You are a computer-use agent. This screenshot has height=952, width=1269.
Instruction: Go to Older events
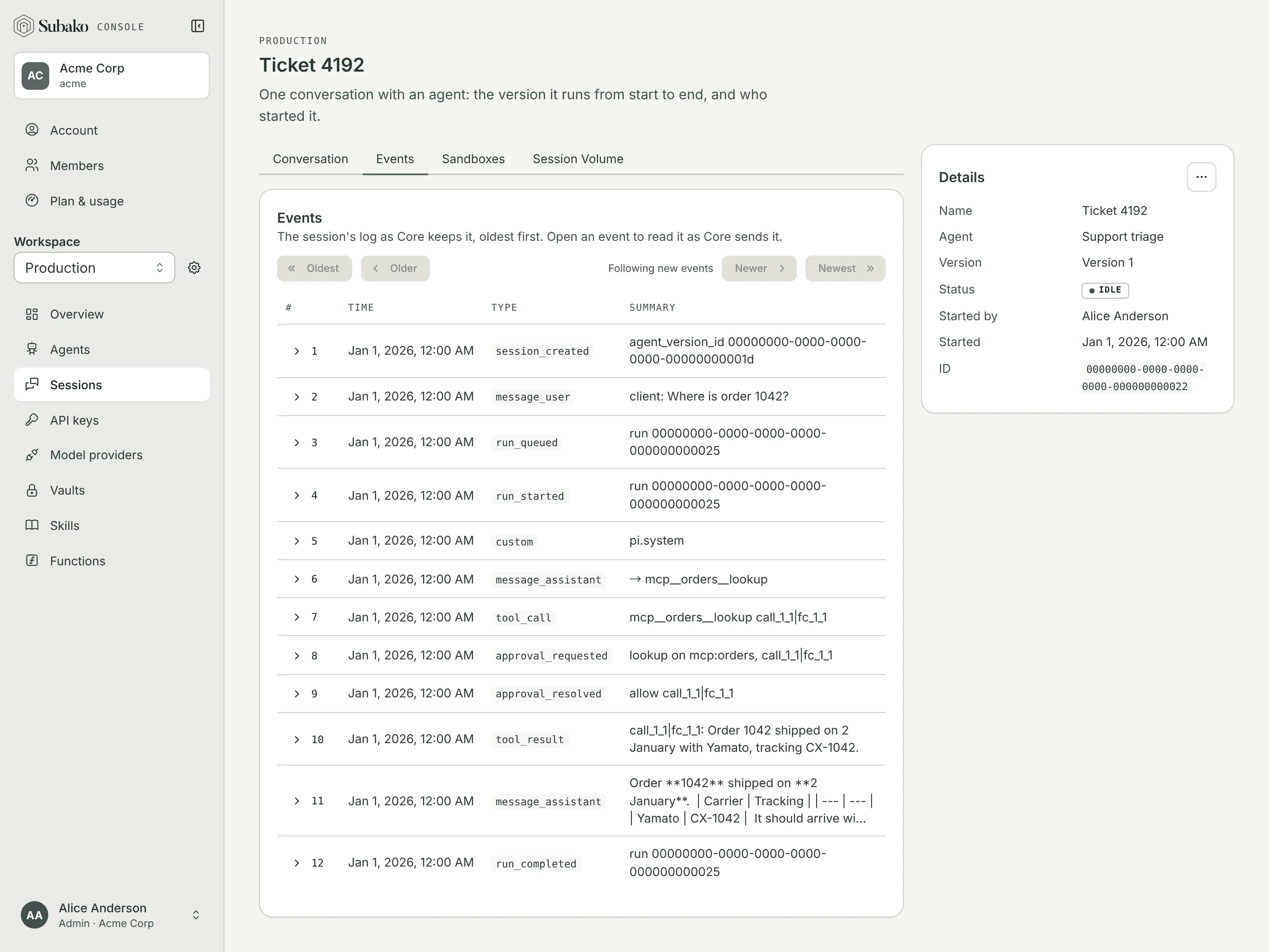(395, 268)
